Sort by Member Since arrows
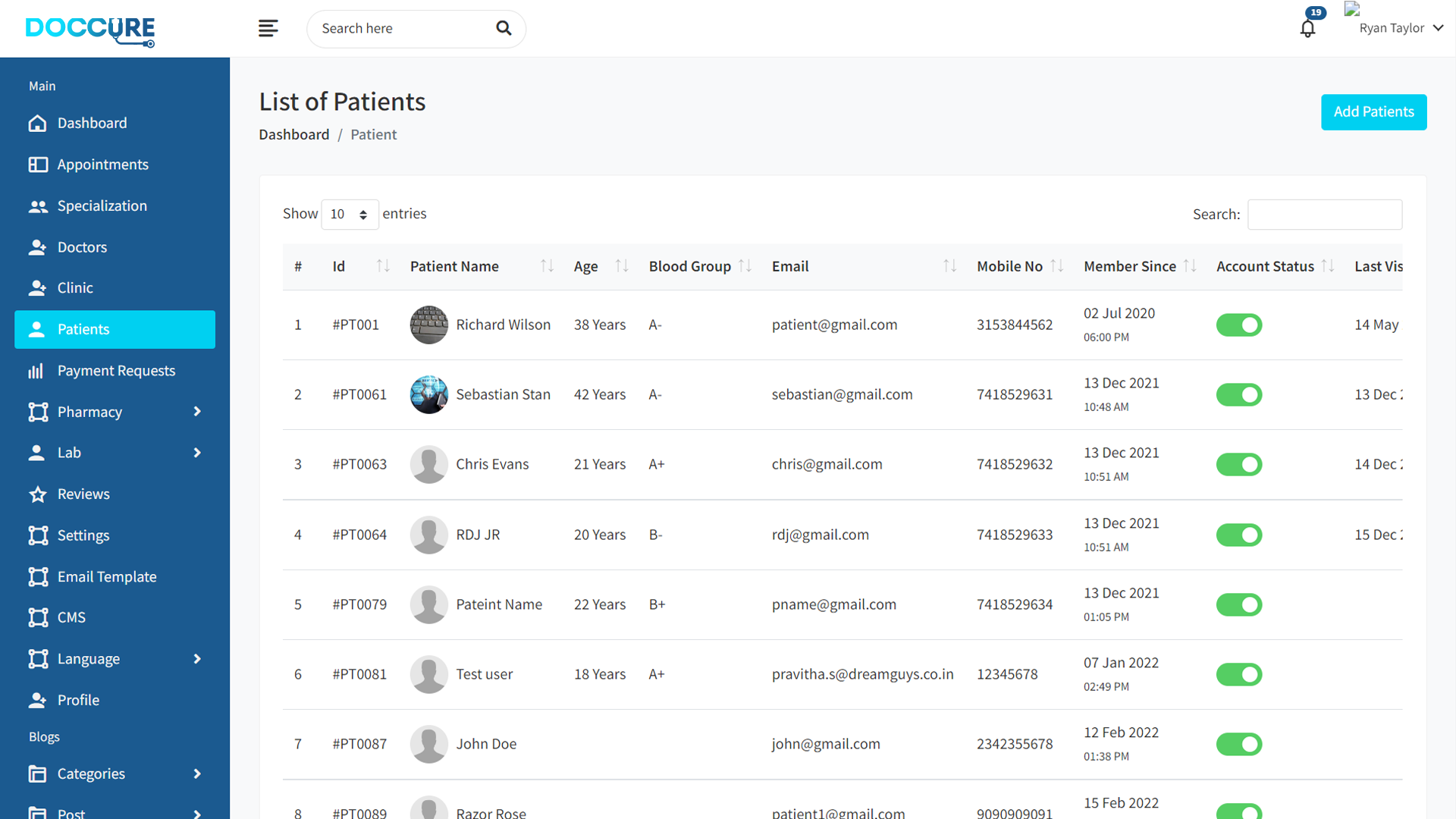This screenshot has height=819, width=1456. [x=1190, y=265]
